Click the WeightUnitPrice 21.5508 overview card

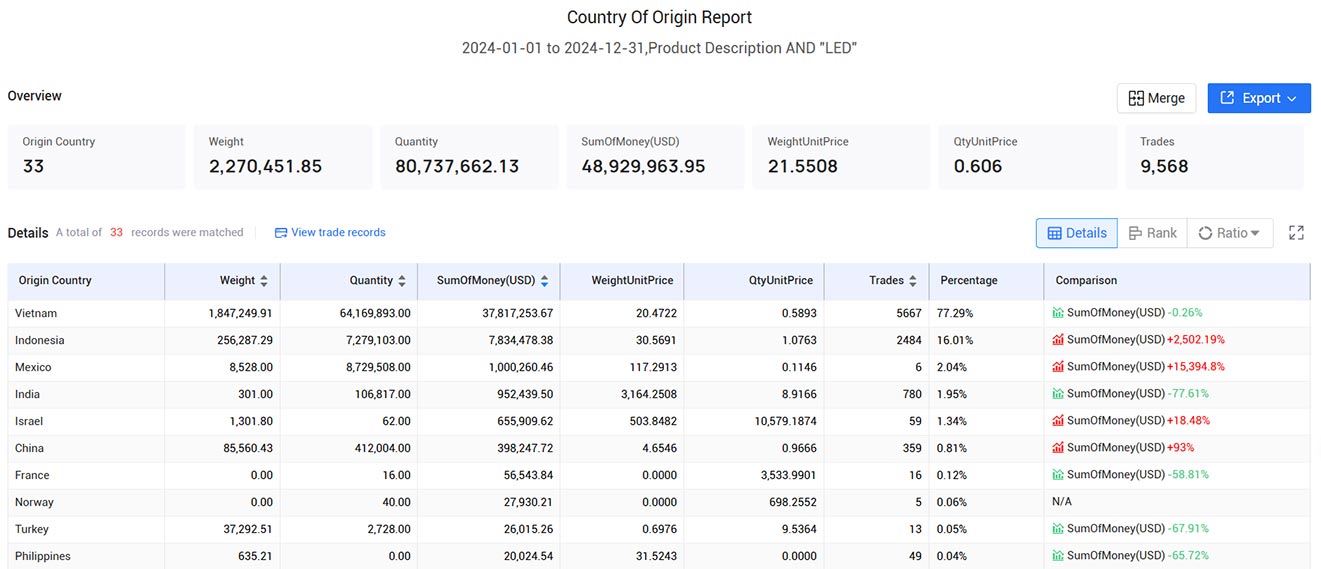click(841, 157)
